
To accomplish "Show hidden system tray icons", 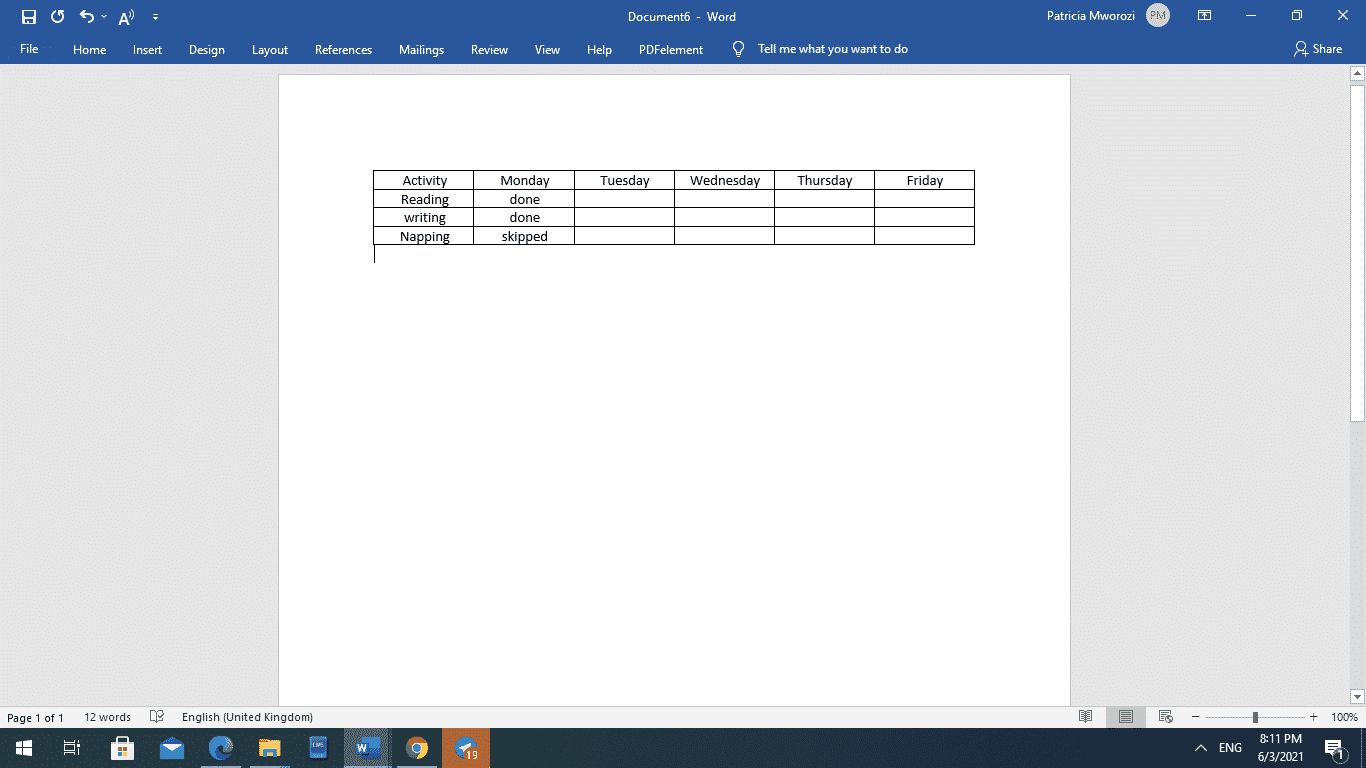I will [1201, 748].
